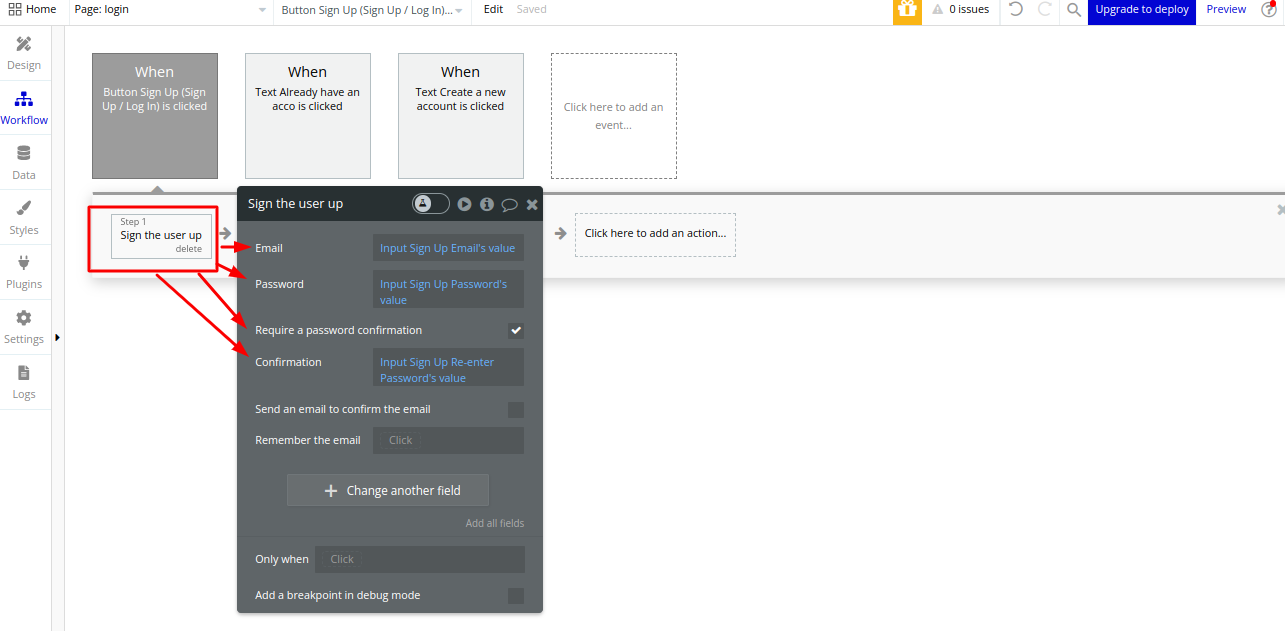The width and height of the screenshot is (1285, 631).
Task: Open the Settings tab
Action: [24, 327]
